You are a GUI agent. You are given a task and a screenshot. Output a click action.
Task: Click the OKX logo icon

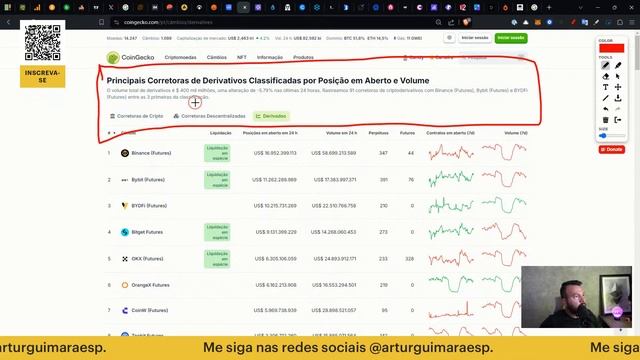click(125, 259)
